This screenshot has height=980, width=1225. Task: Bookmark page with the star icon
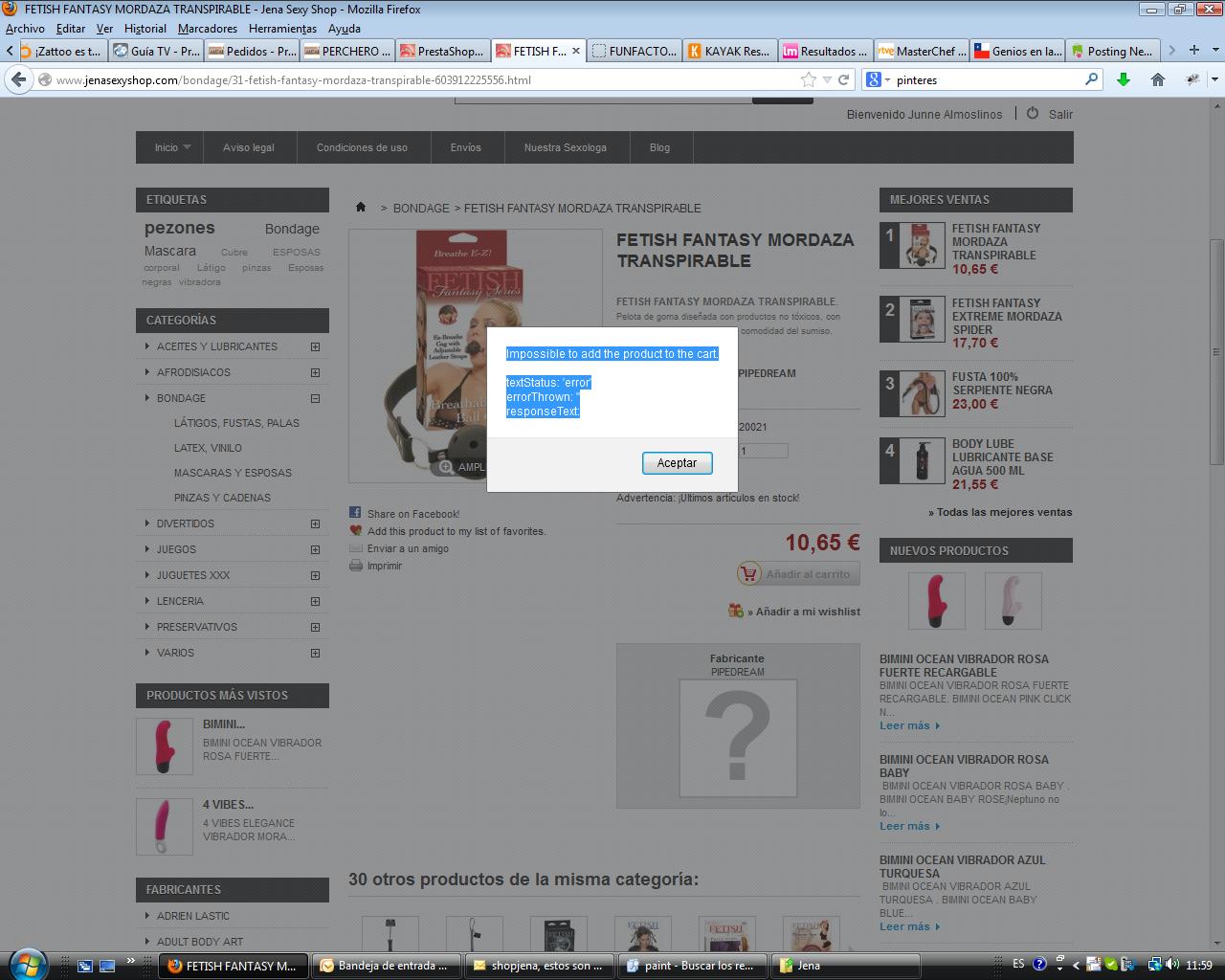click(809, 80)
